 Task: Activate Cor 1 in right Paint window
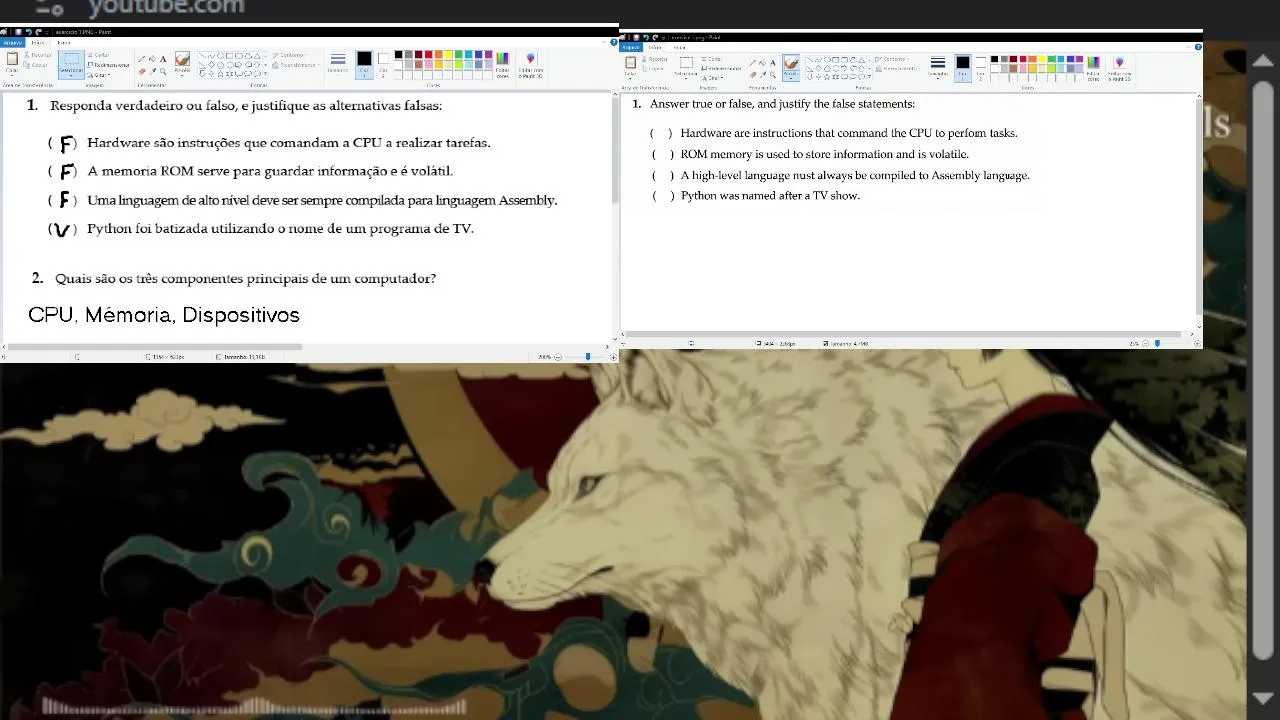[962, 67]
